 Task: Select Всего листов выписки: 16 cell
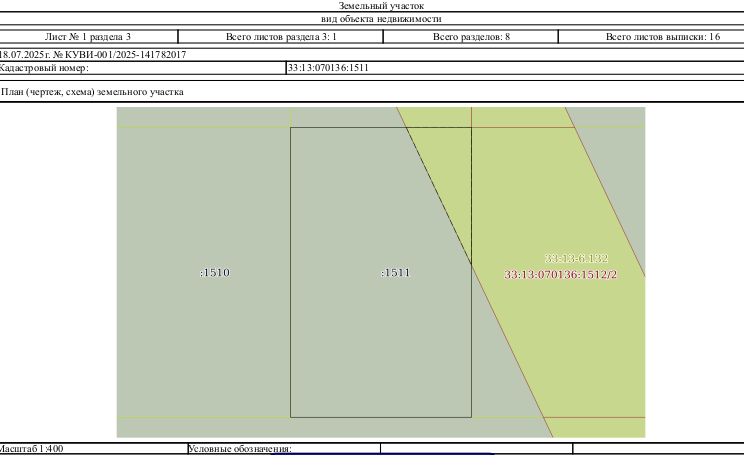click(x=651, y=37)
